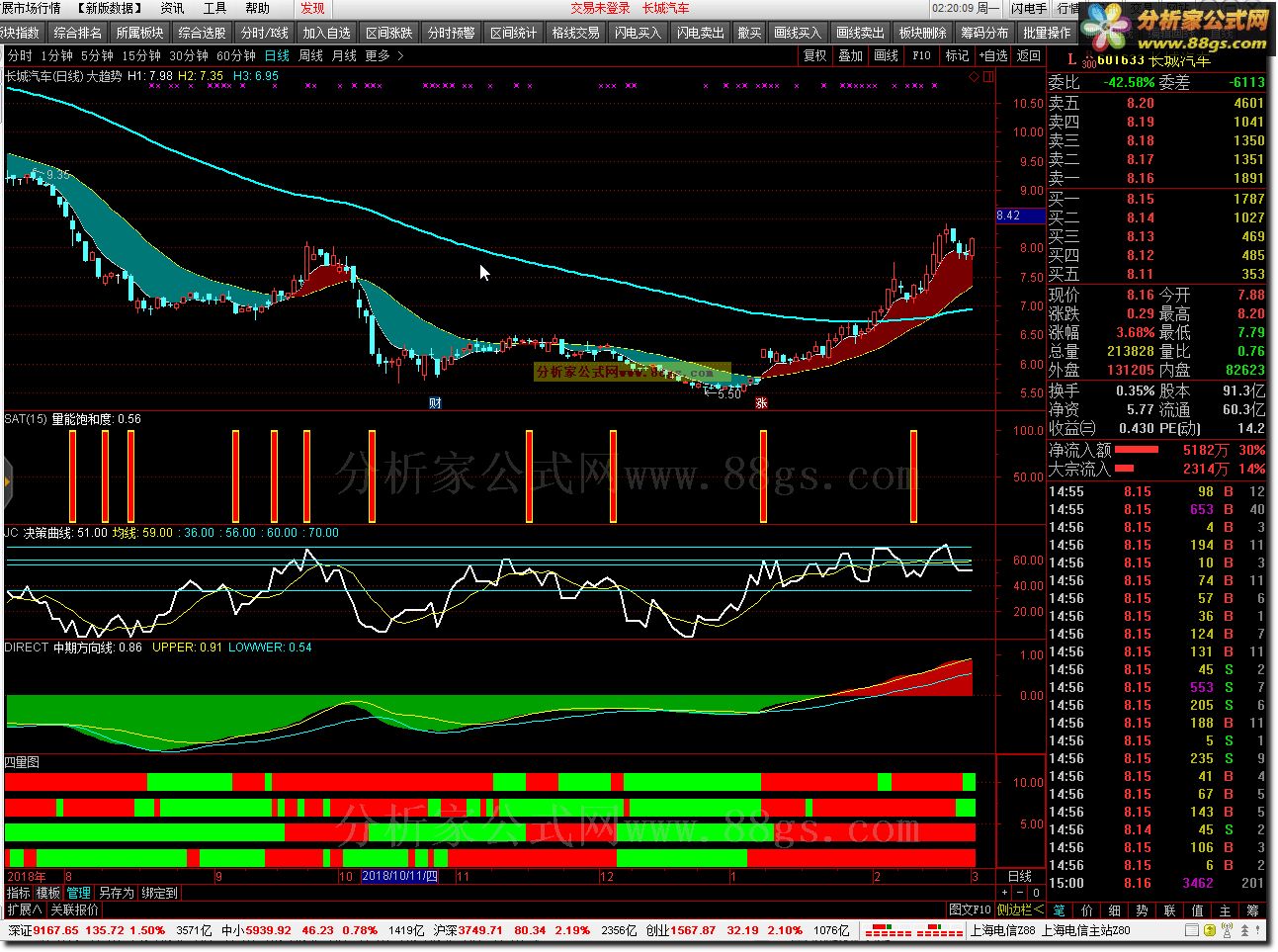The height and width of the screenshot is (952, 1278).
Task: Switch to 60分钟 period
Action: click(x=236, y=56)
